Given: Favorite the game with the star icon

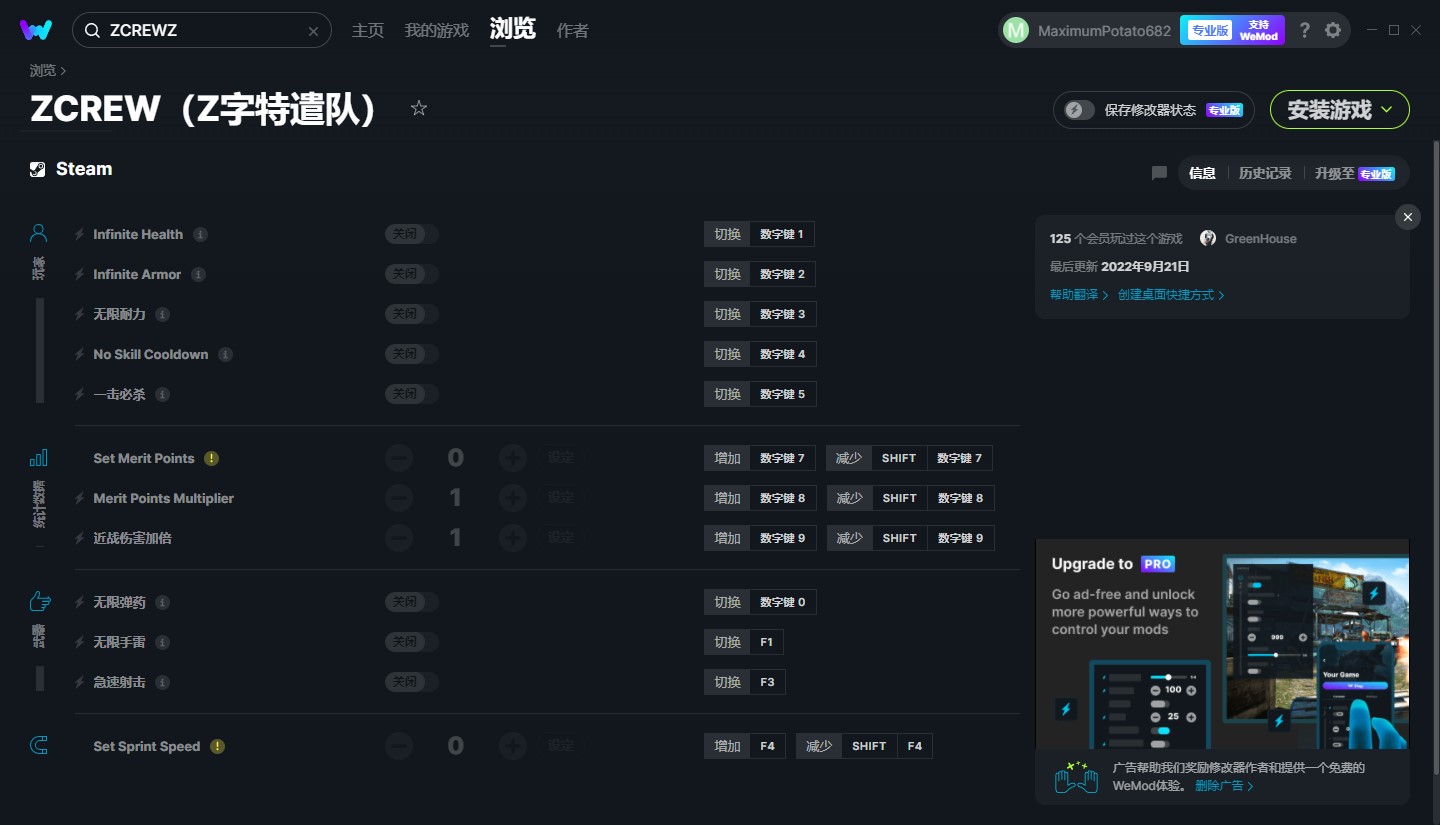Looking at the screenshot, I should pos(419,108).
